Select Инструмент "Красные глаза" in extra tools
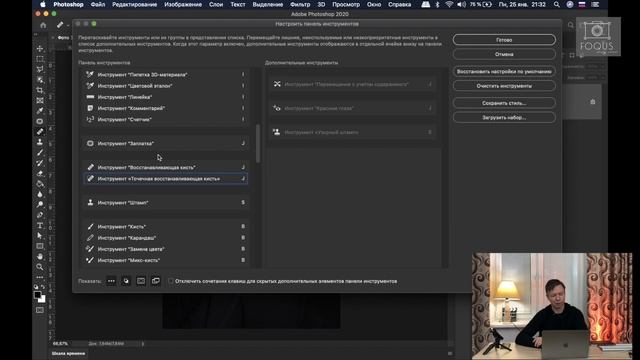The height and width of the screenshot is (360, 640). [353, 108]
